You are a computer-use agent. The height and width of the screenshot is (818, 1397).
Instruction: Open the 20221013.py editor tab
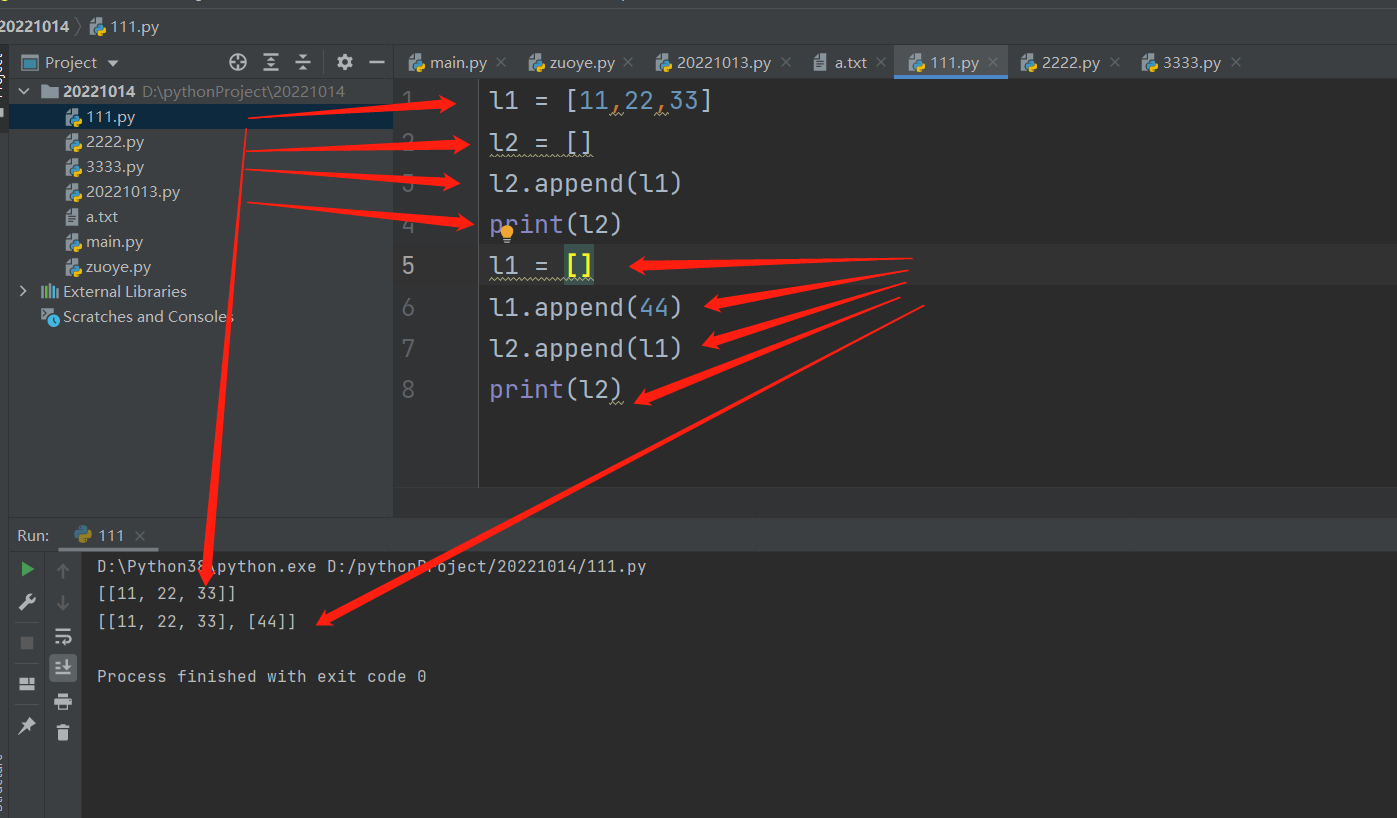(x=713, y=62)
